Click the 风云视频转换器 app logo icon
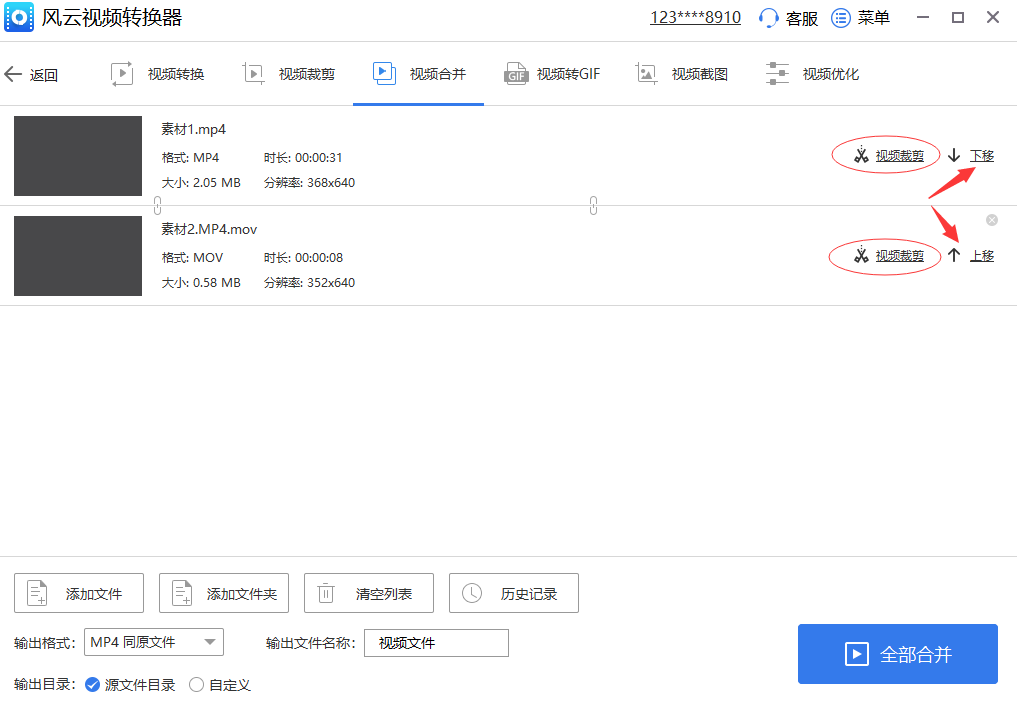 click(x=19, y=18)
